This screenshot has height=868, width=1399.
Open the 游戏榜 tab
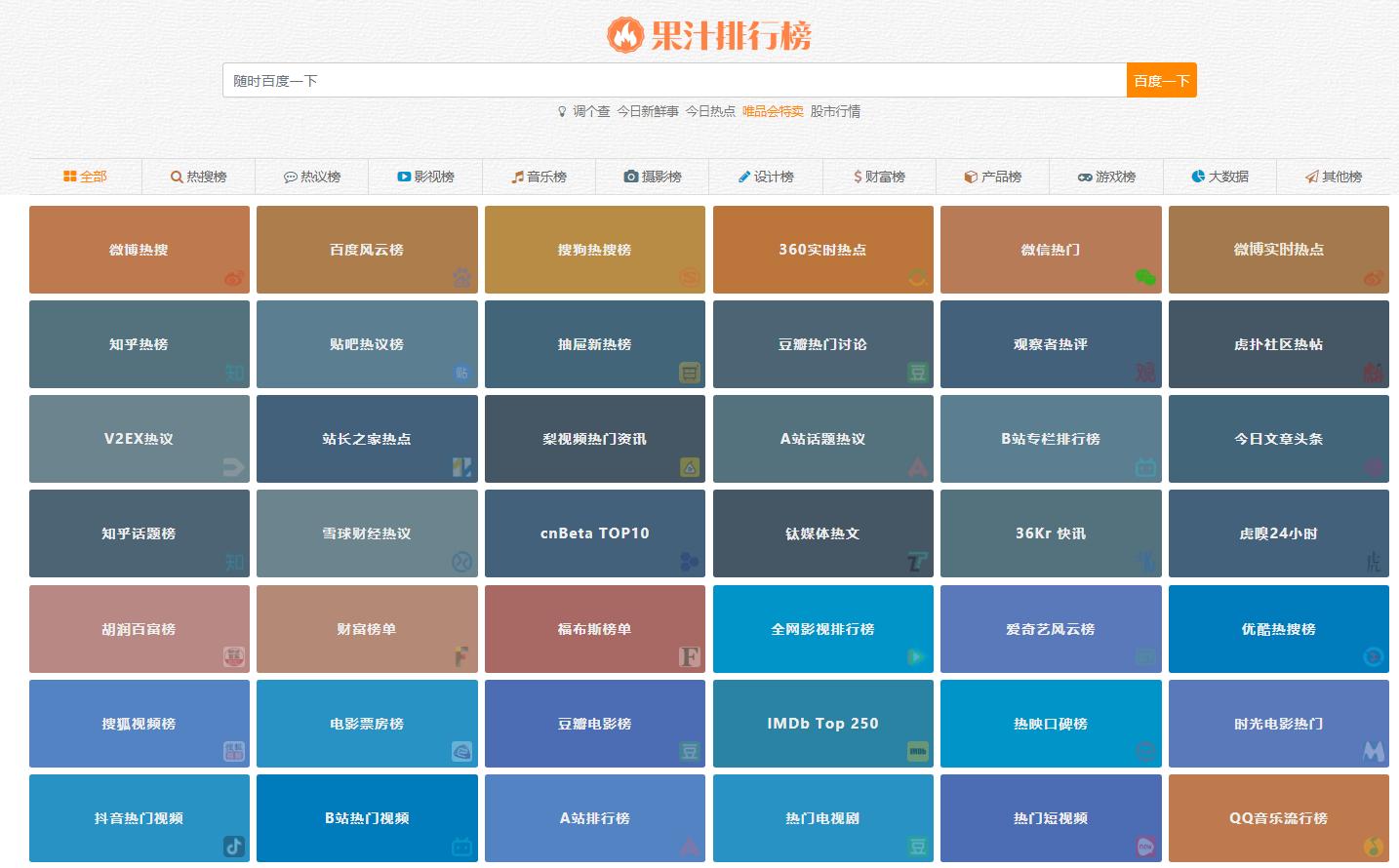[1107, 177]
